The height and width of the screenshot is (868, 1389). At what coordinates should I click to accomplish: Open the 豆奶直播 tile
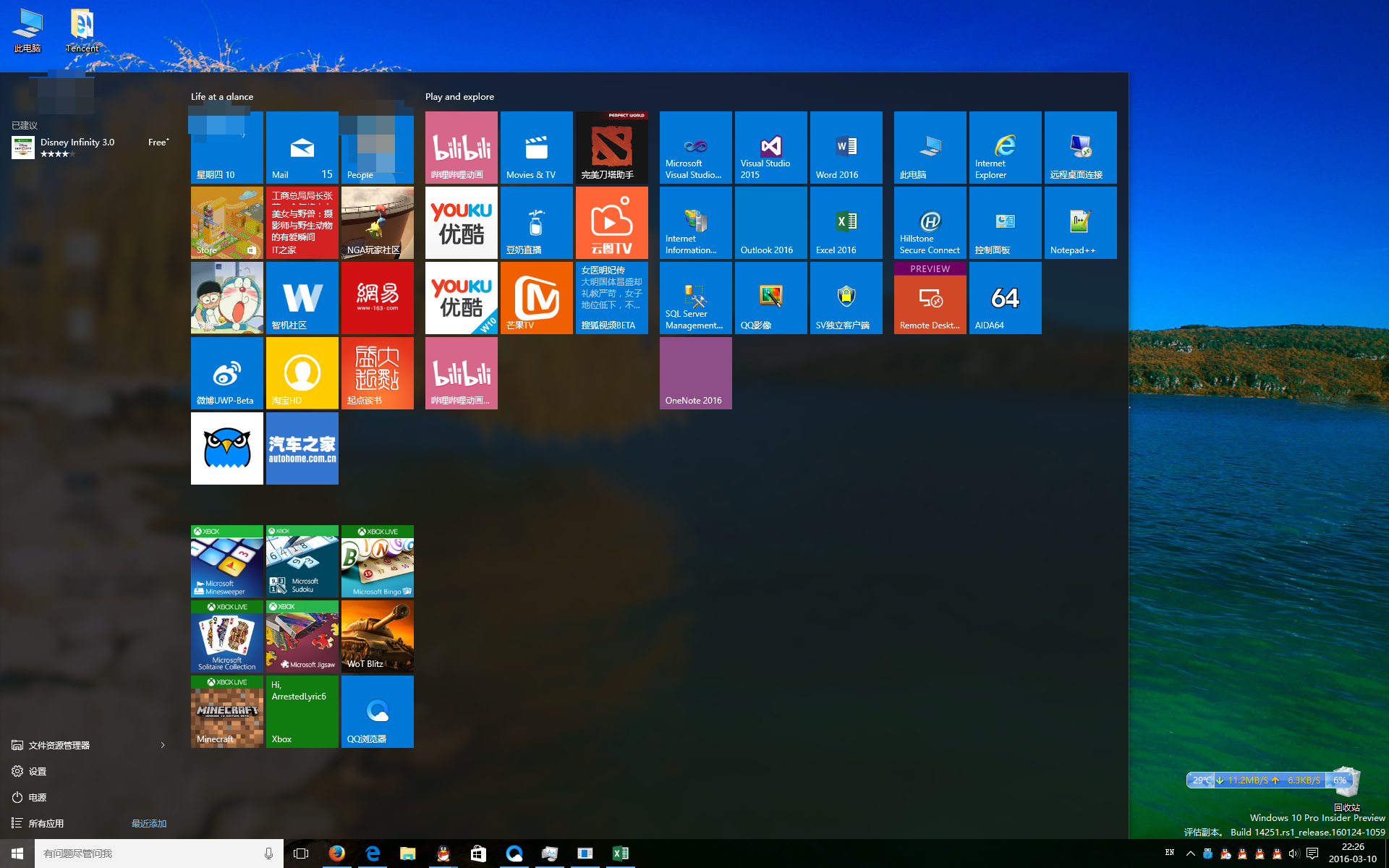point(537,223)
